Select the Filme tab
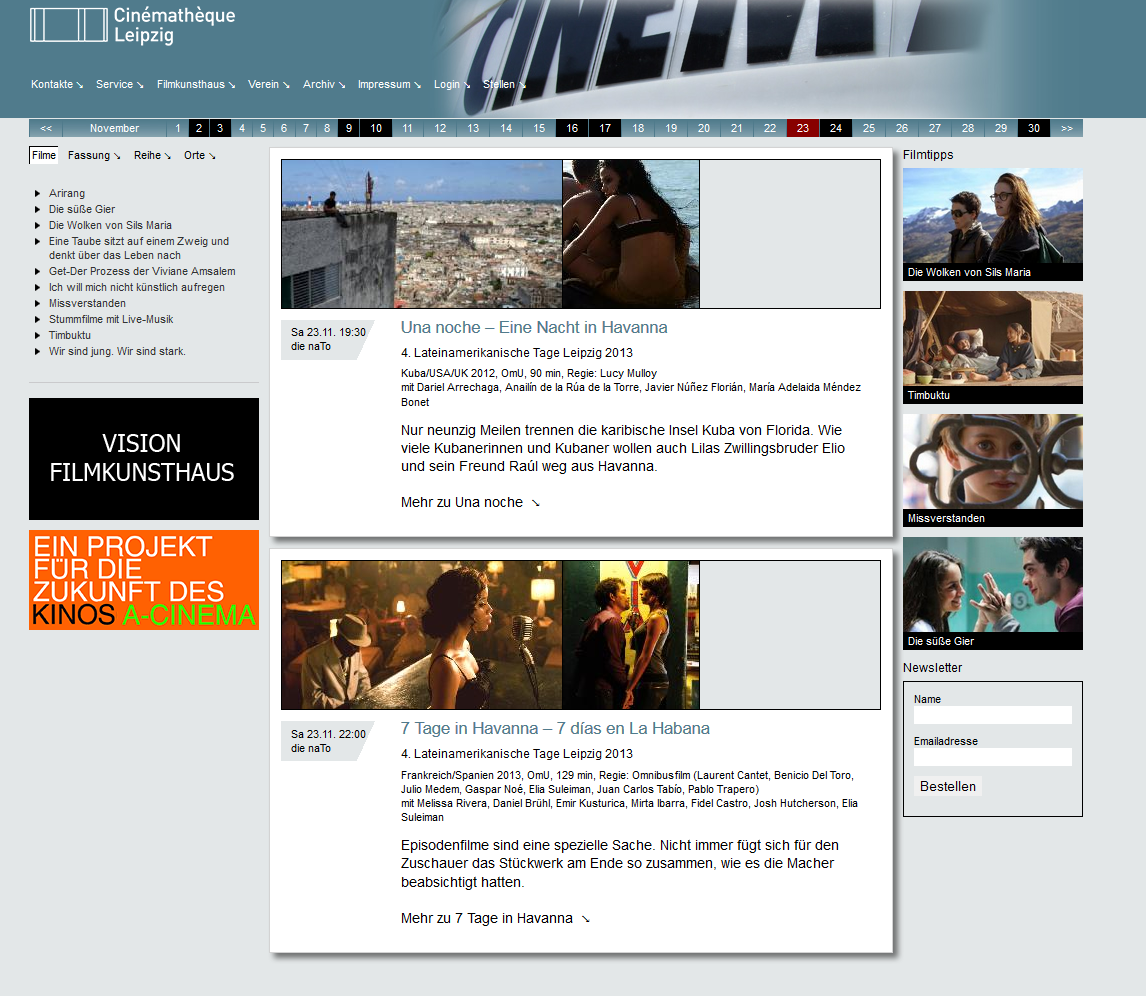The image size is (1146, 996). [44, 156]
